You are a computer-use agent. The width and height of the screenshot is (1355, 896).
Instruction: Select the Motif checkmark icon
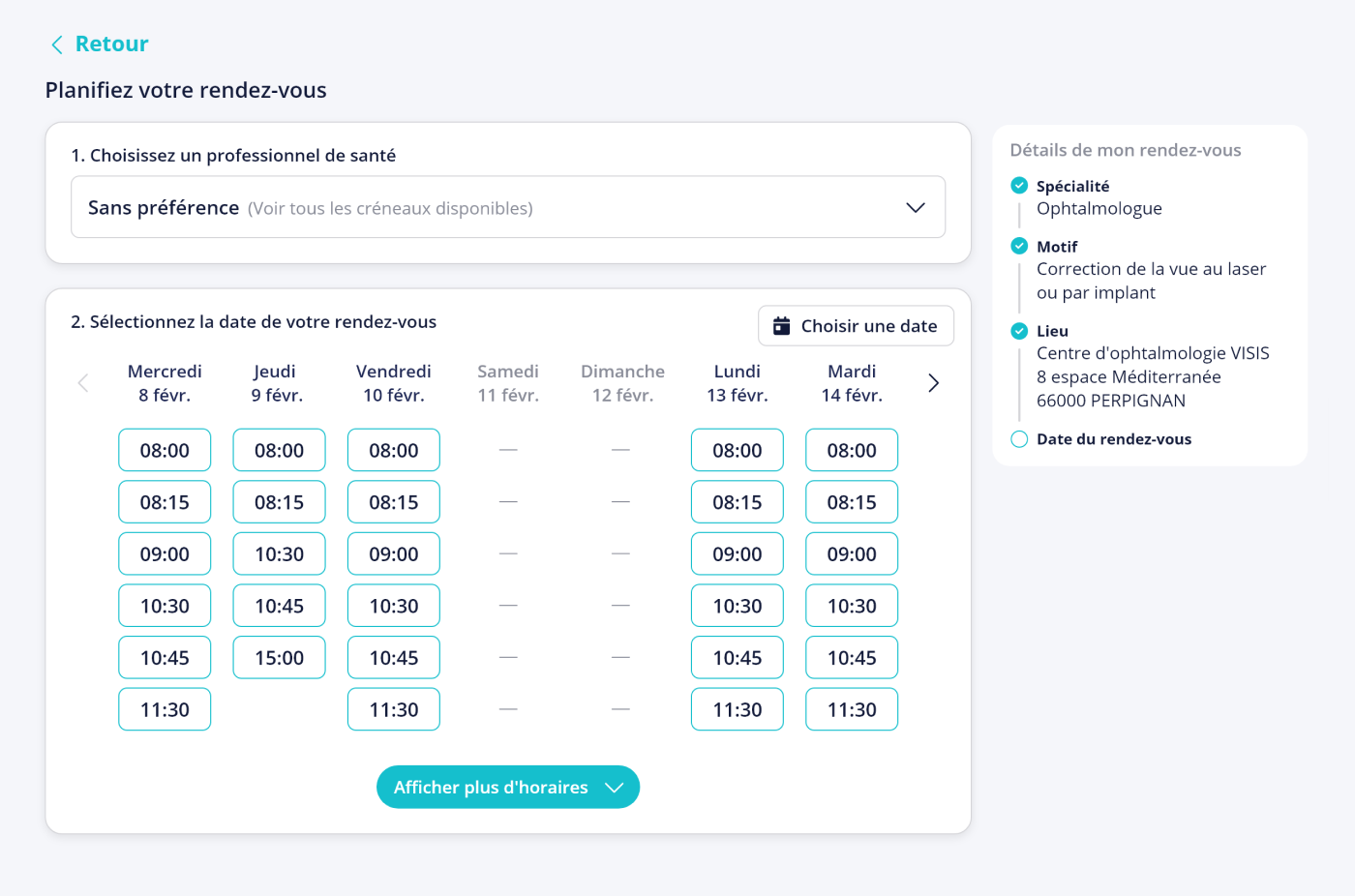(1019, 246)
